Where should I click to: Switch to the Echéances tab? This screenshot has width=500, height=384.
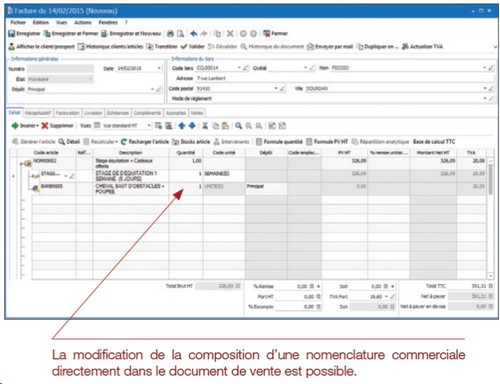[118, 113]
